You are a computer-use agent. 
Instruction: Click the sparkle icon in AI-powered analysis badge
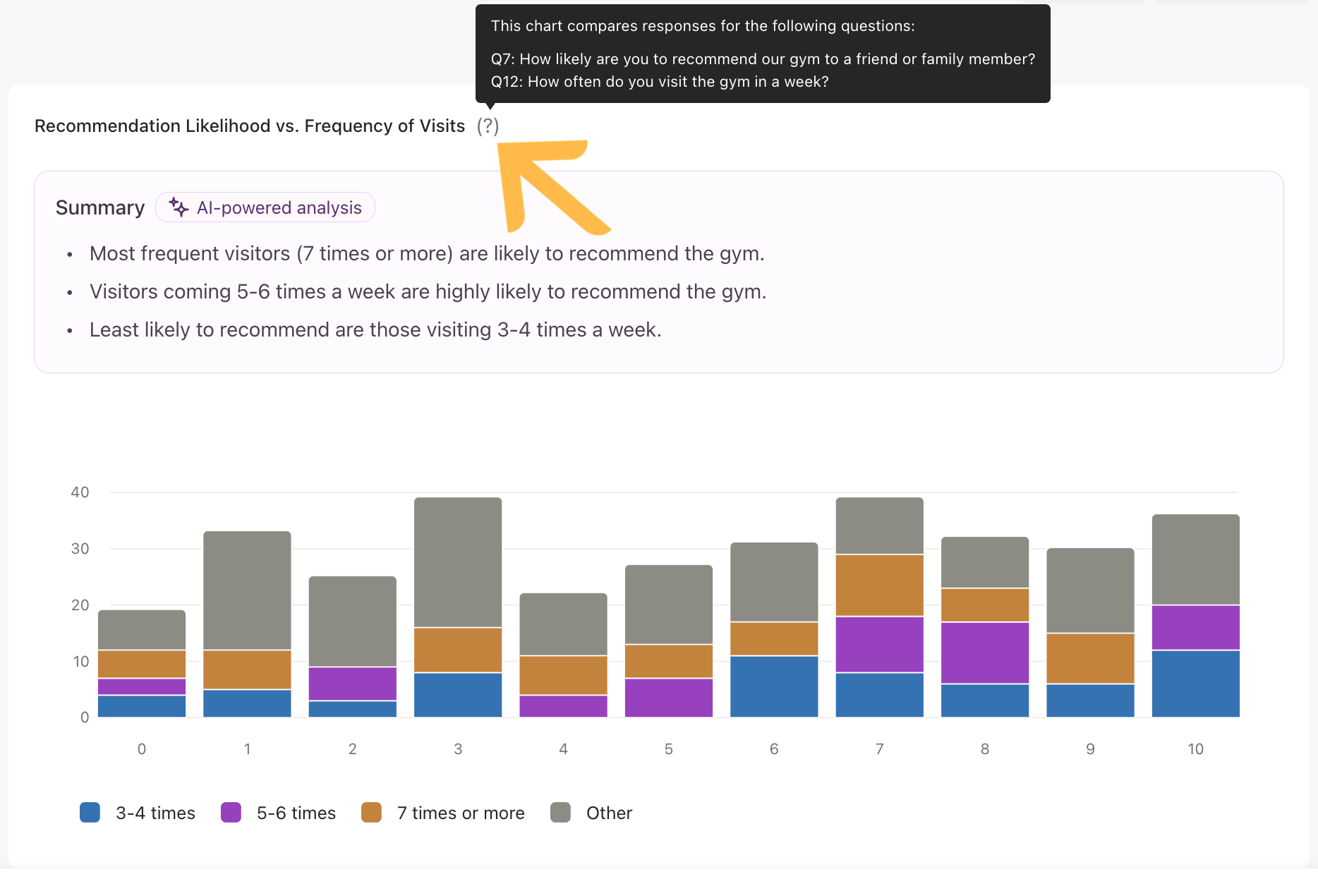point(179,207)
